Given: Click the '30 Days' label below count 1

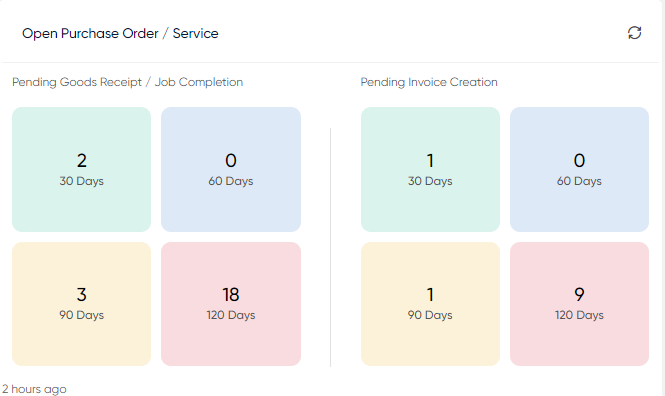Looking at the screenshot, I should (430, 181).
